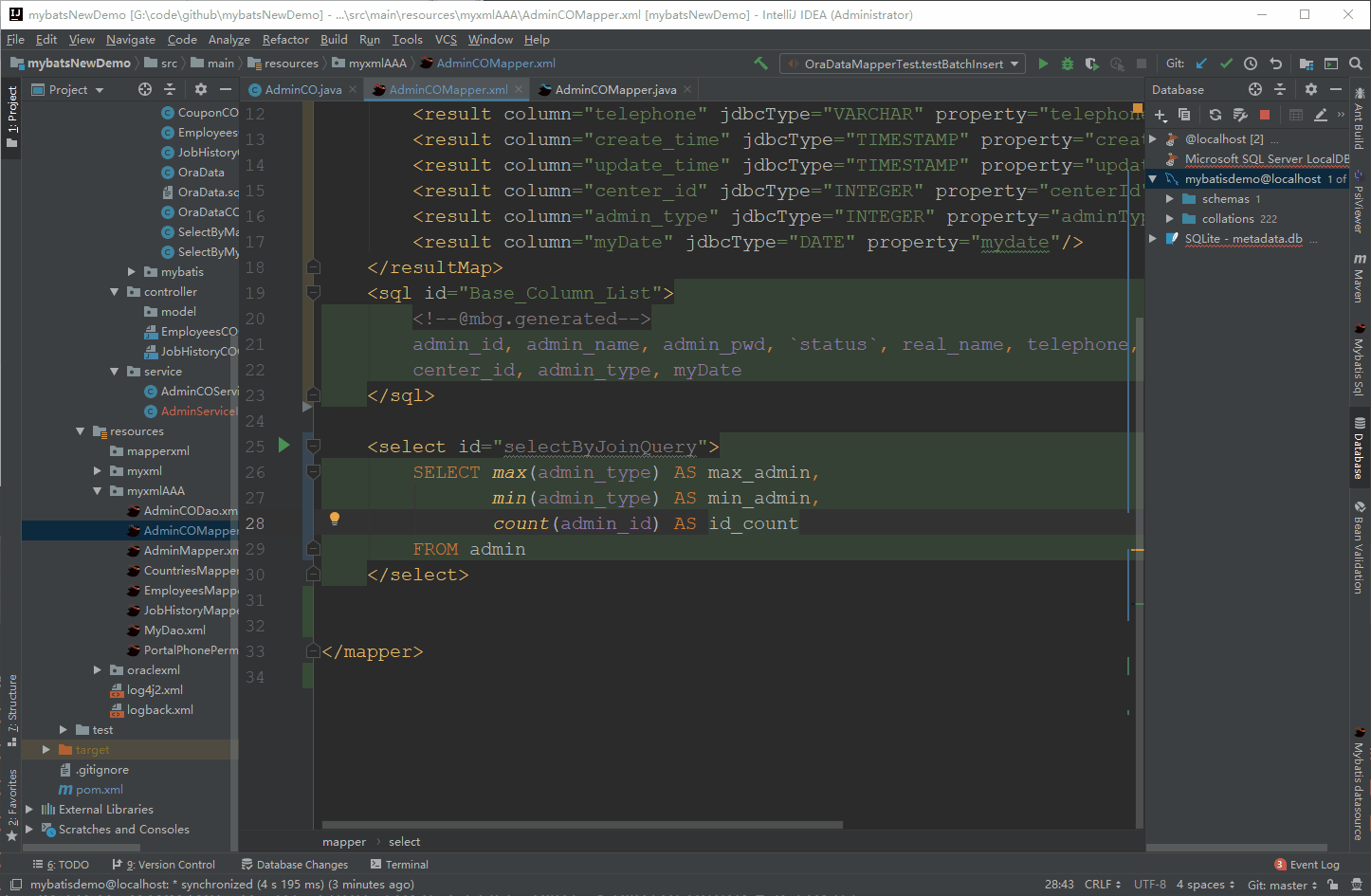Open the Database panel settings gear
This screenshot has width=1371, height=896.
(x=1311, y=89)
